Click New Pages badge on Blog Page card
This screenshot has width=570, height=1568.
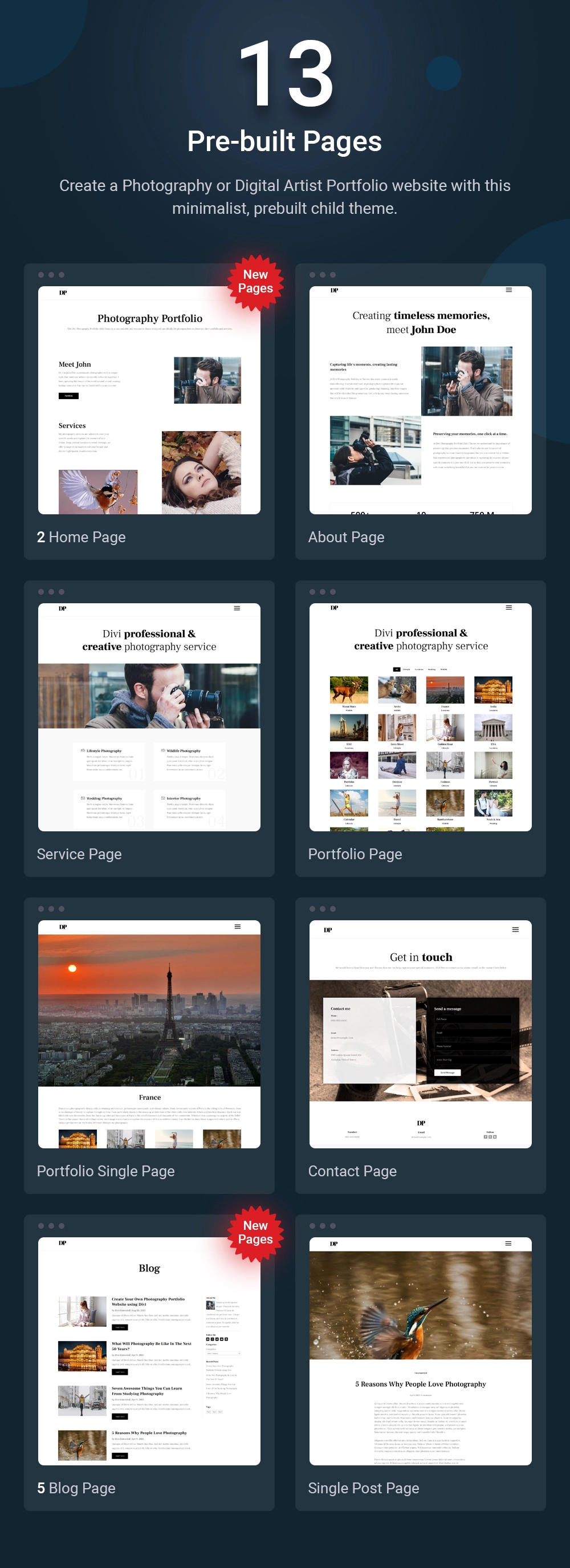click(x=255, y=1233)
